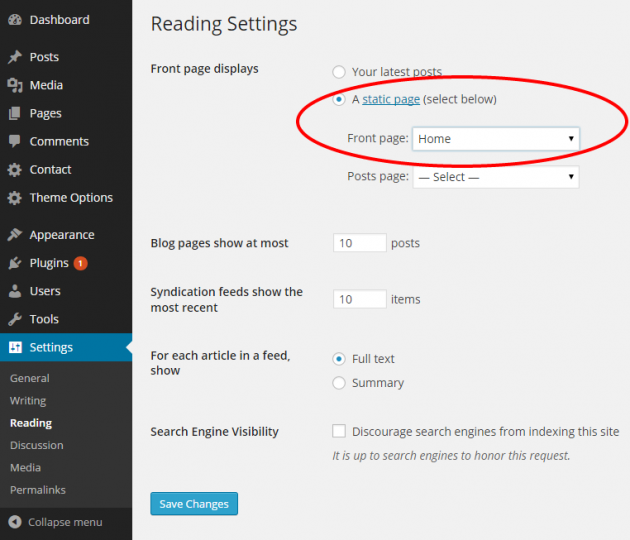Click the Save Changes button

(194, 504)
